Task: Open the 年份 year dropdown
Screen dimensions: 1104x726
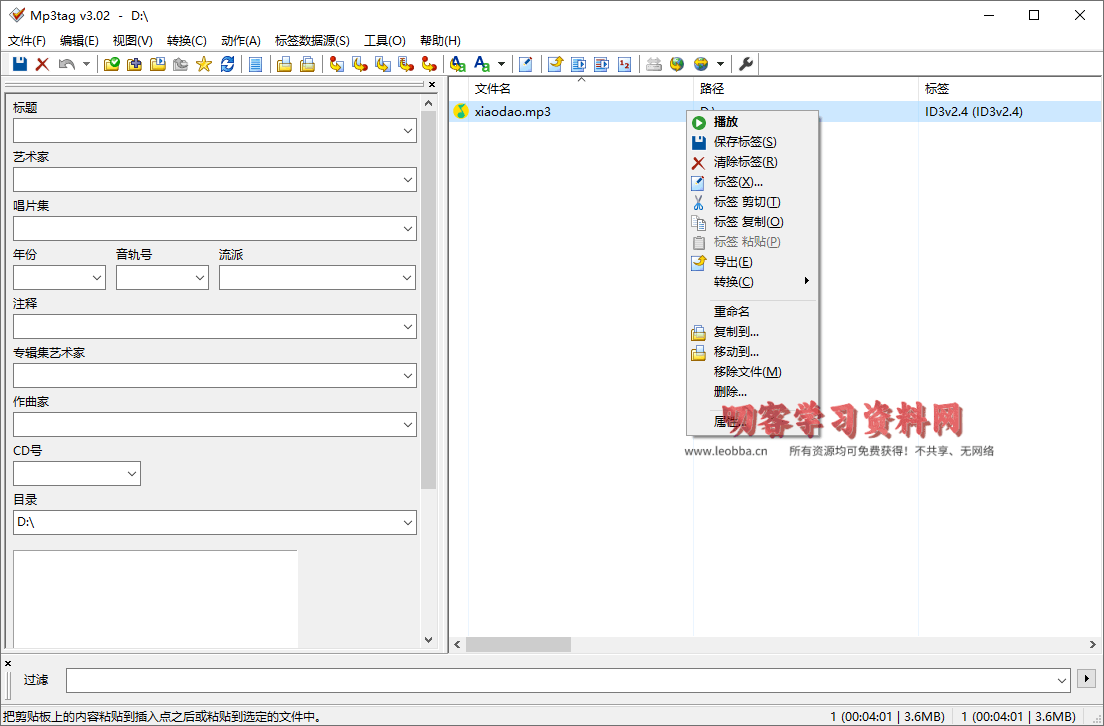Action: (97, 278)
